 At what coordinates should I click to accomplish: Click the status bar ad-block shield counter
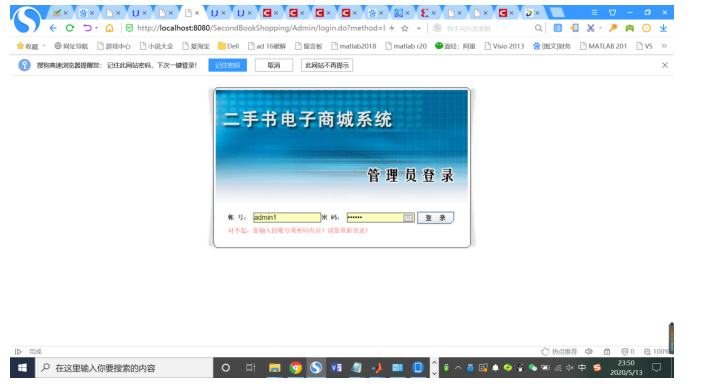[628, 351]
